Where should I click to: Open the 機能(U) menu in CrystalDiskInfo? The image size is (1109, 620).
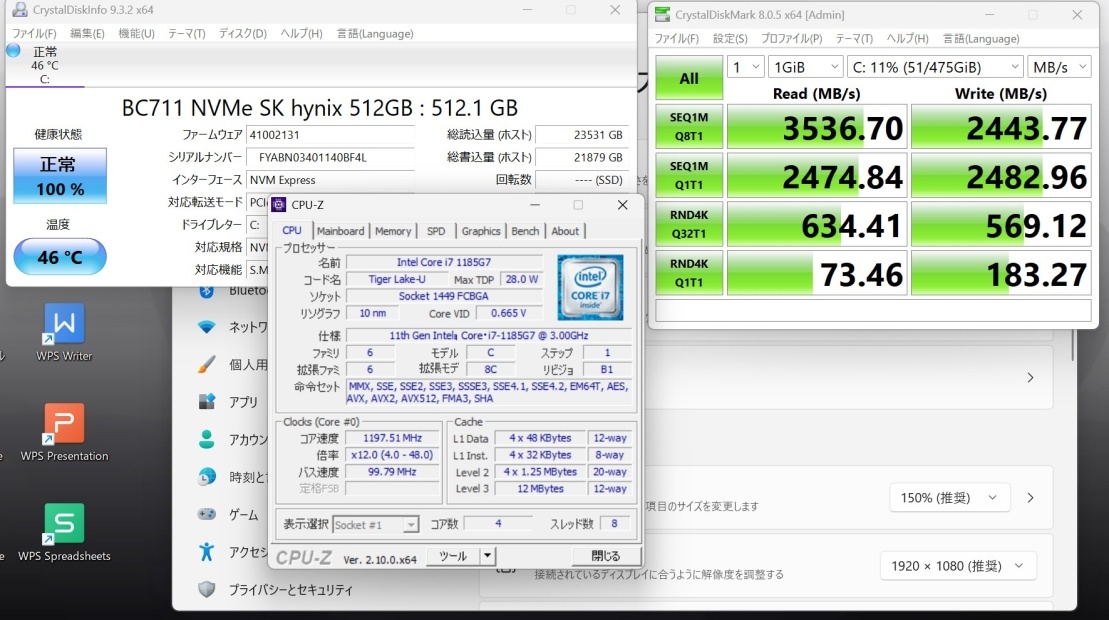tap(137, 33)
